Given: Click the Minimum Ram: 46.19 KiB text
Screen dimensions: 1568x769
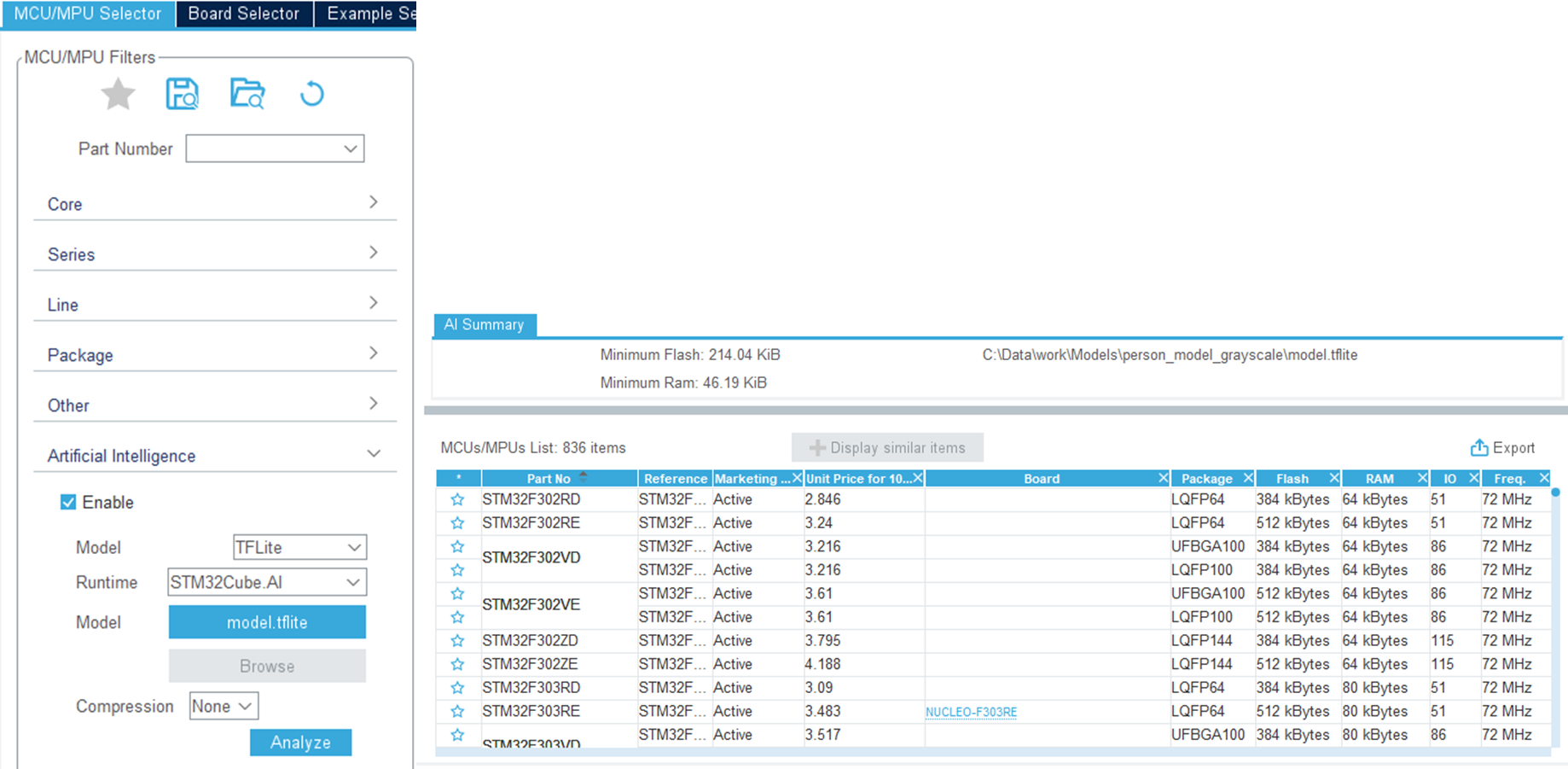Looking at the screenshot, I should tap(683, 382).
